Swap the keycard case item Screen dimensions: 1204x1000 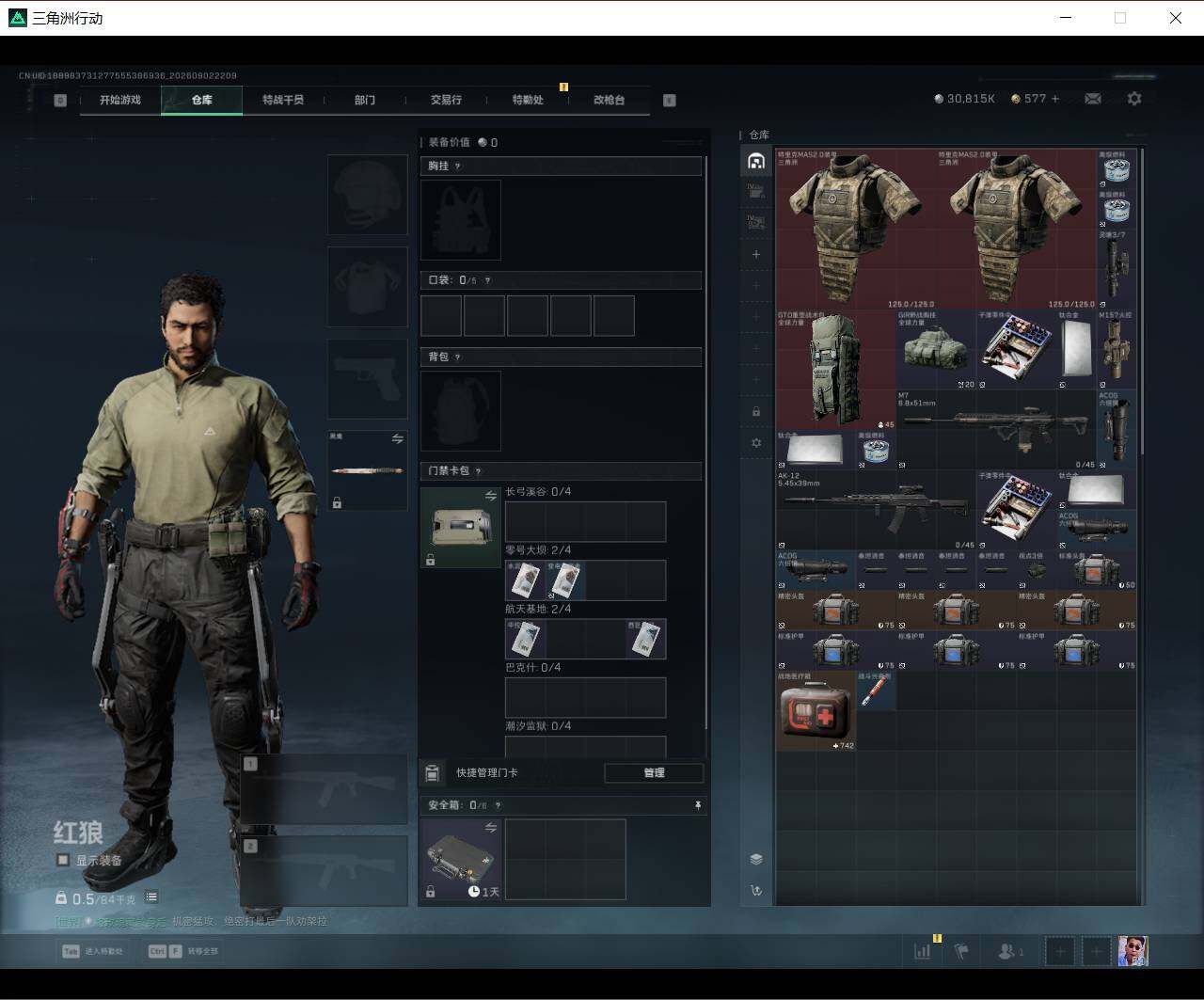[490, 496]
